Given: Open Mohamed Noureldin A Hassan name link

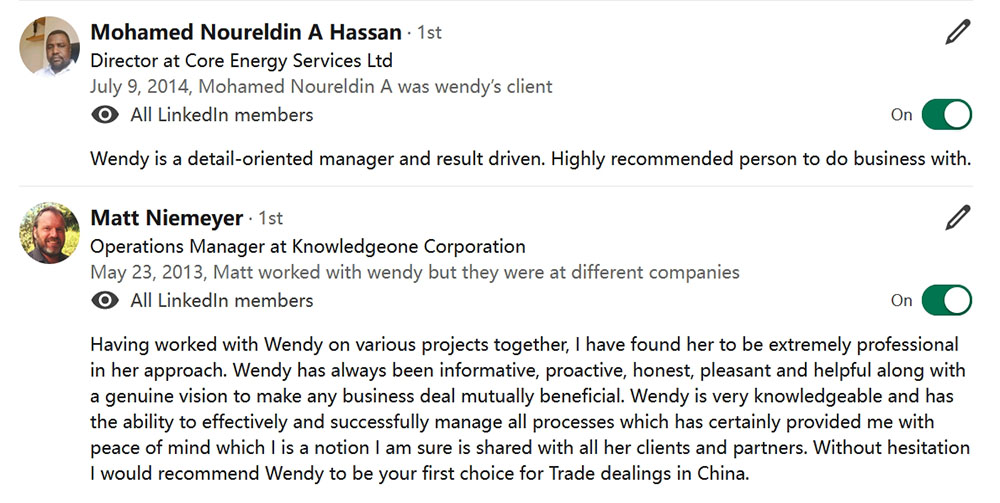Looking at the screenshot, I should 246,32.
